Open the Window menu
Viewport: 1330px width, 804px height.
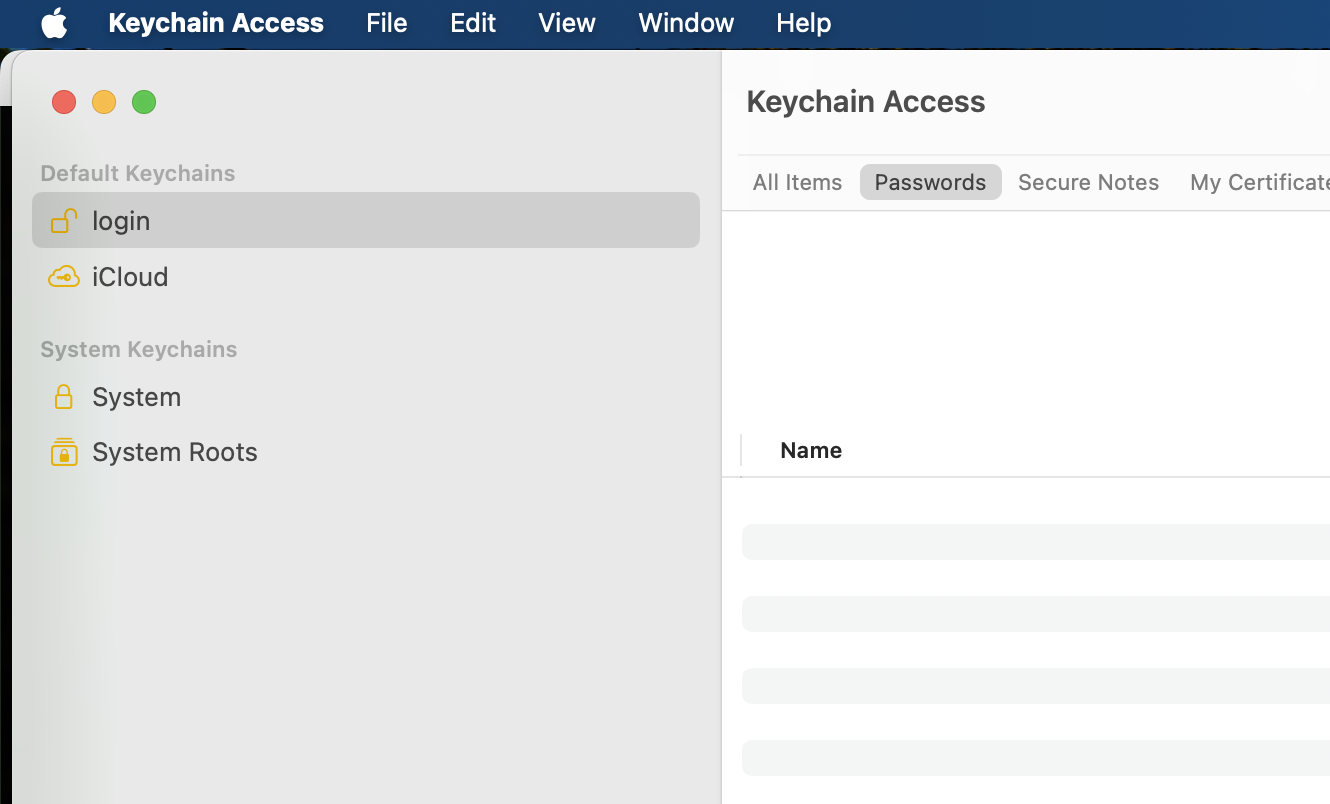(686, 23)
